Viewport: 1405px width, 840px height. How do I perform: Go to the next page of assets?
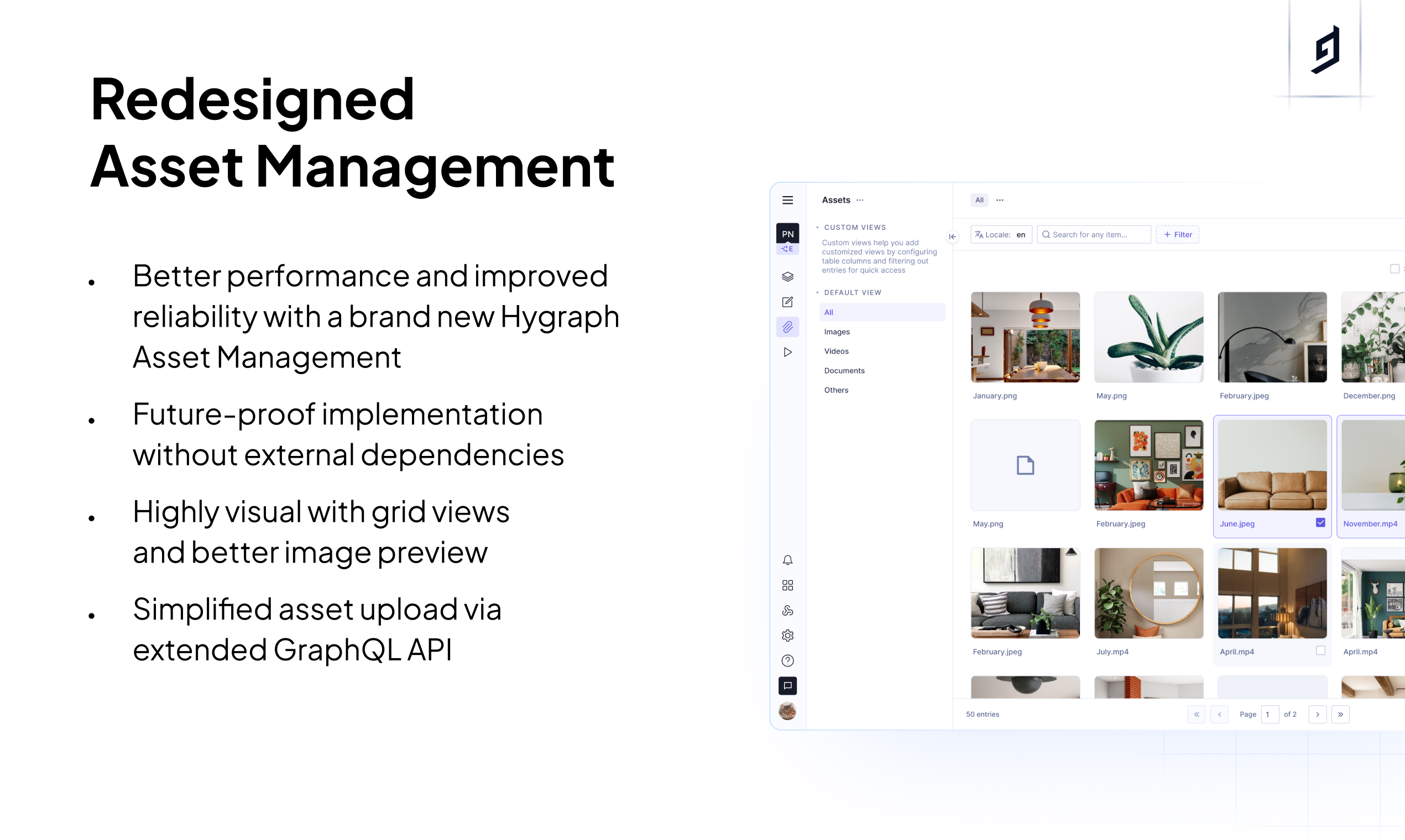click(1317, 715)
